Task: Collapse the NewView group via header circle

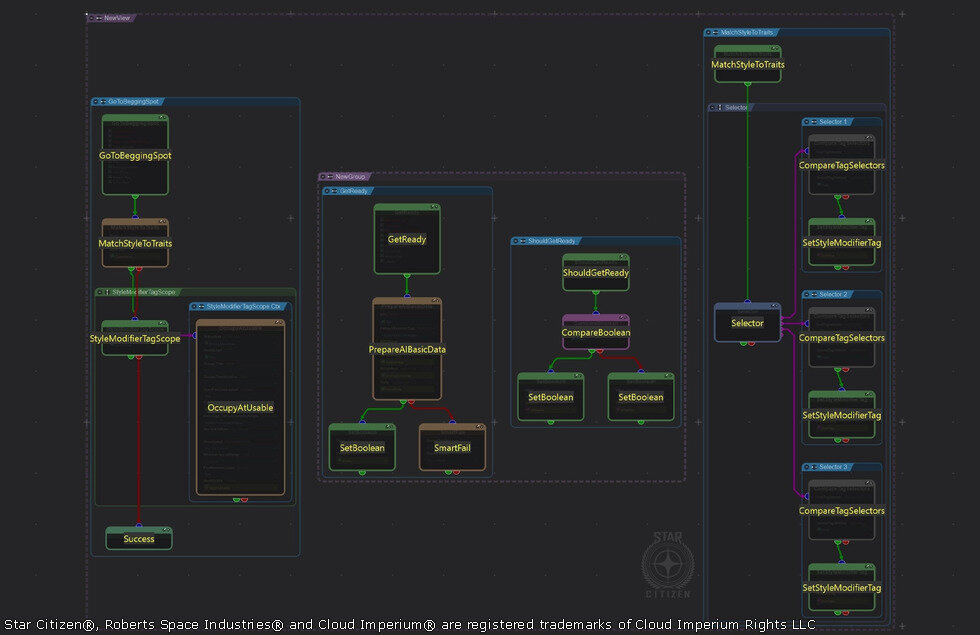Action: [91, 18]
